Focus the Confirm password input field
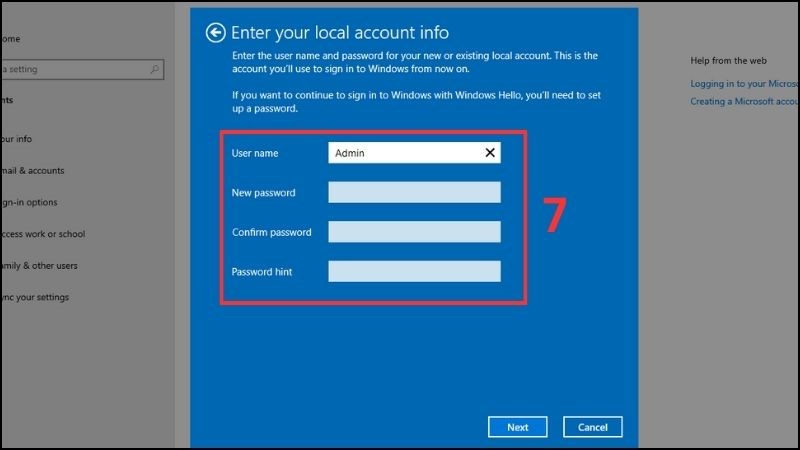800x450 pixels. (x=414, y=232)
